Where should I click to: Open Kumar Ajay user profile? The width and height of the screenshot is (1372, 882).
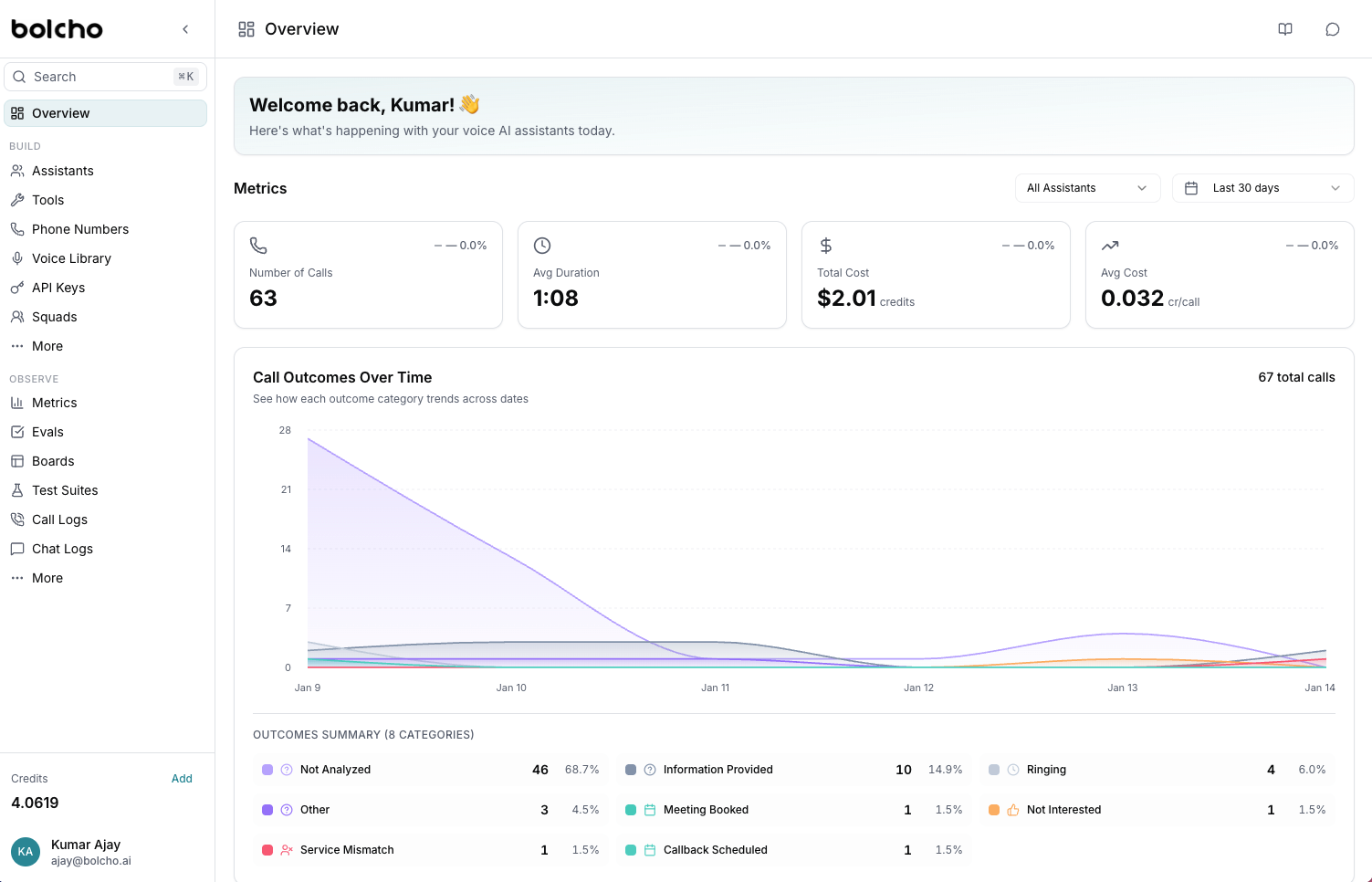pyautogui.click(x=105, y=852)
